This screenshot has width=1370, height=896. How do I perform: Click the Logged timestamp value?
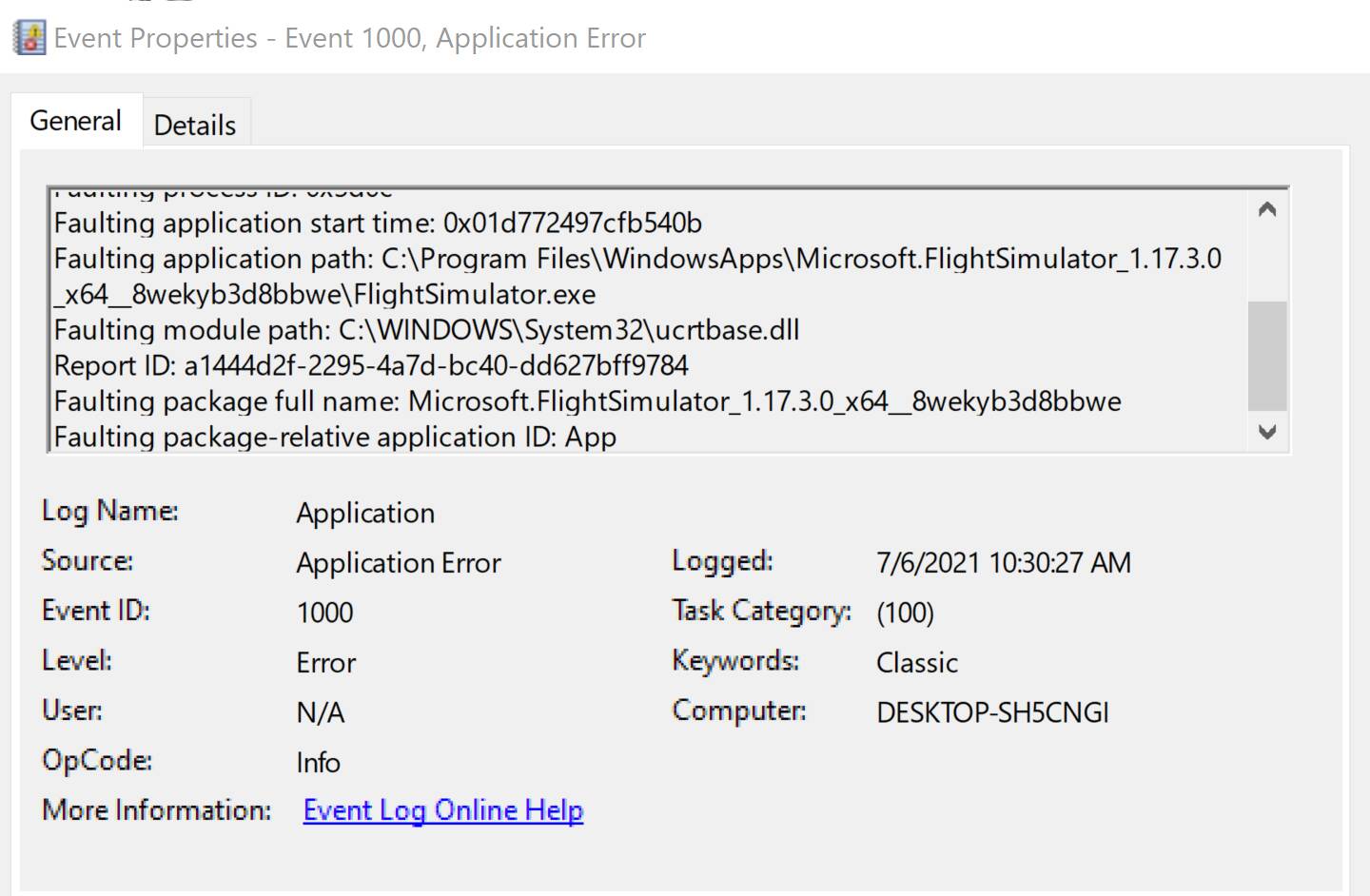point(1002,563)
